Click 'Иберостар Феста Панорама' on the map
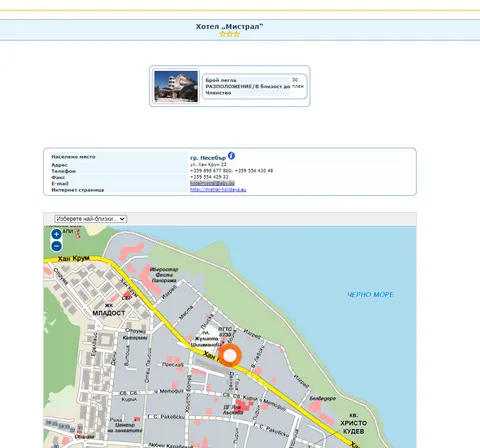Screen dimensions: 480x448 coord(164,275)
